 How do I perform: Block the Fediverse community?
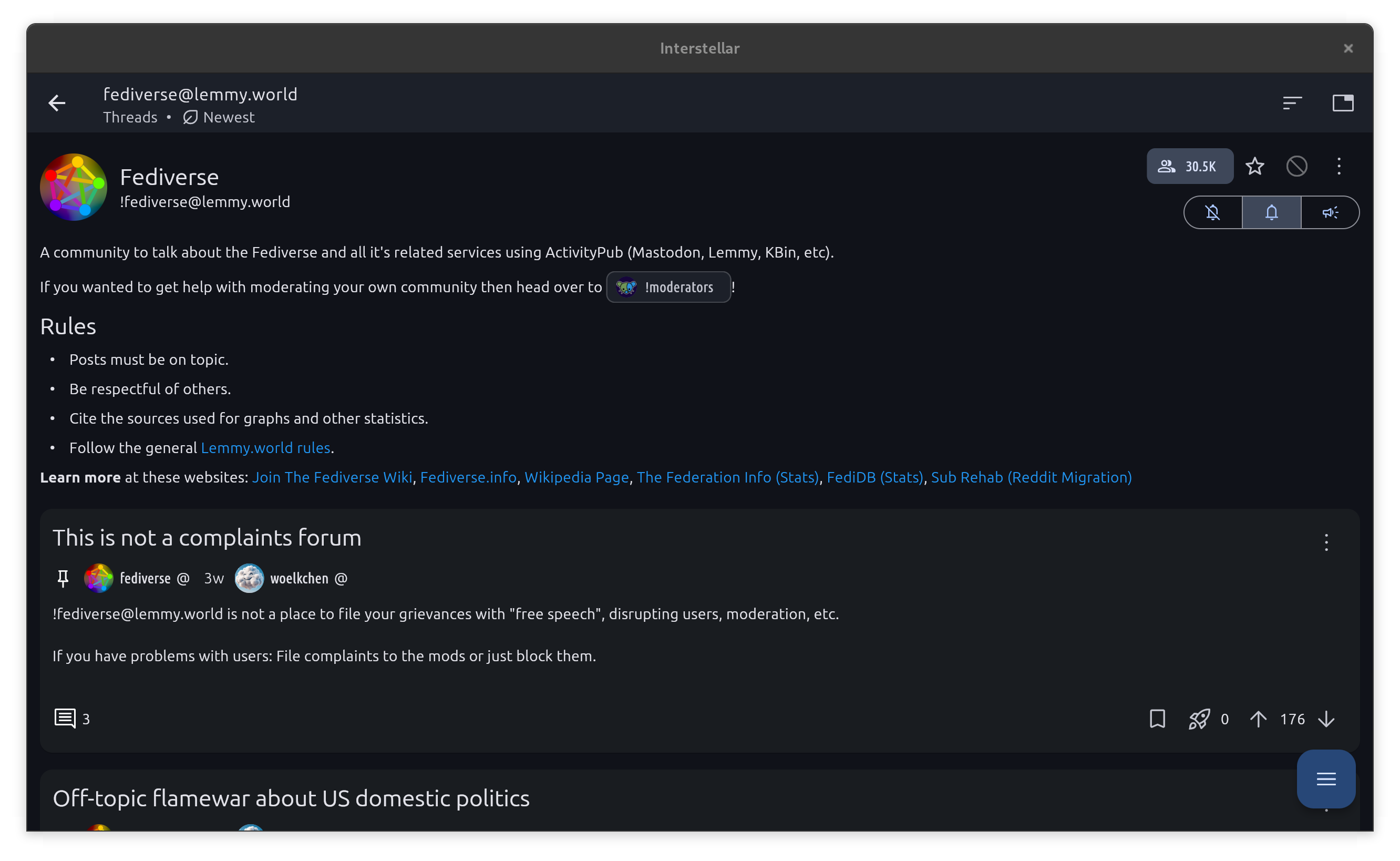click(x=1296, y=166)
